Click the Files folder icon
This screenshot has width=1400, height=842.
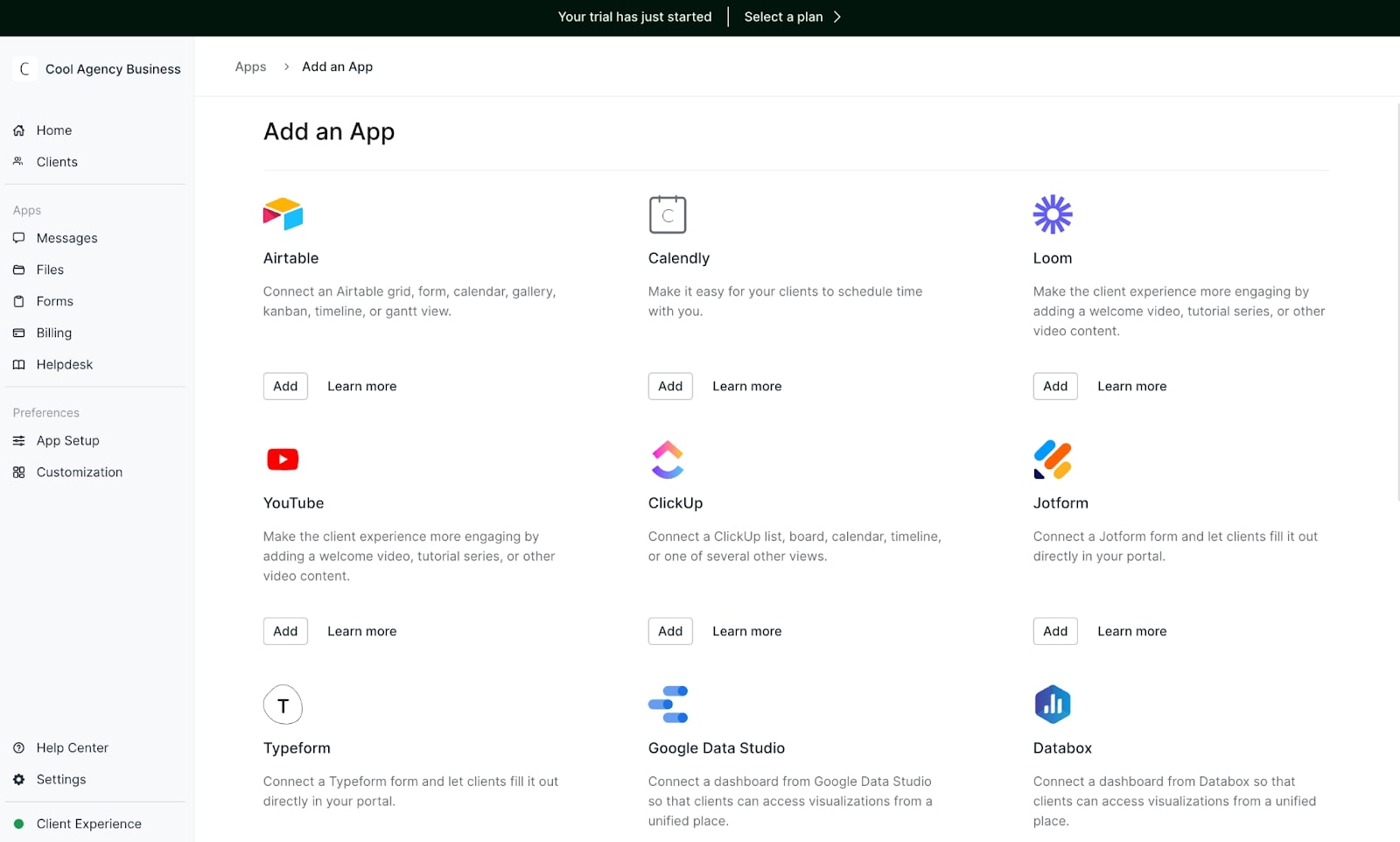[x=18, y=270]
